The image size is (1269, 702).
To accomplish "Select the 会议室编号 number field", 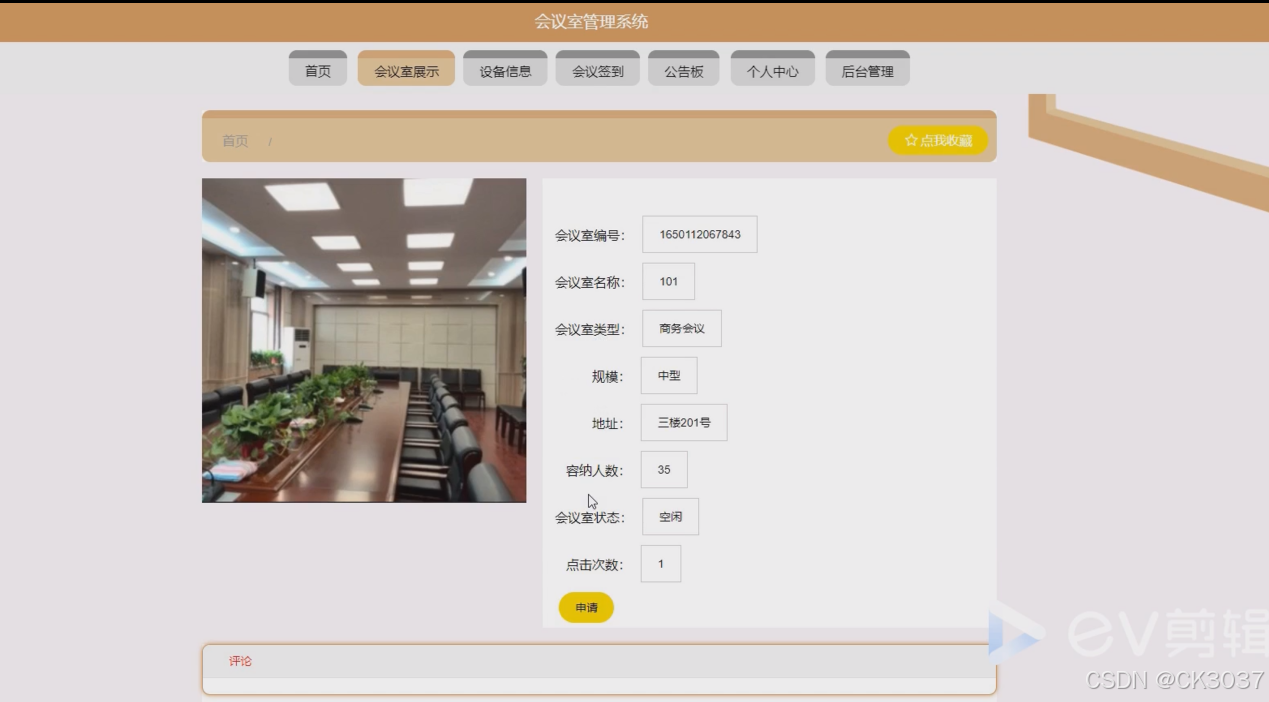I will coord(699,233).
